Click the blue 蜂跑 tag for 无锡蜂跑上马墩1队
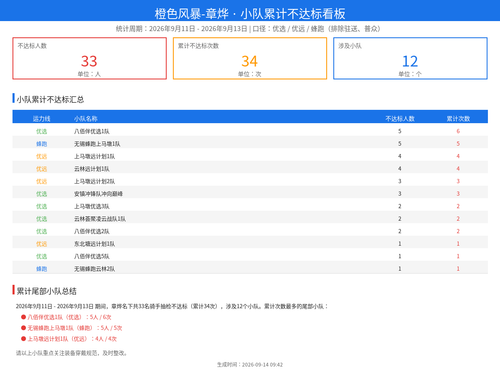 (42, 144)
